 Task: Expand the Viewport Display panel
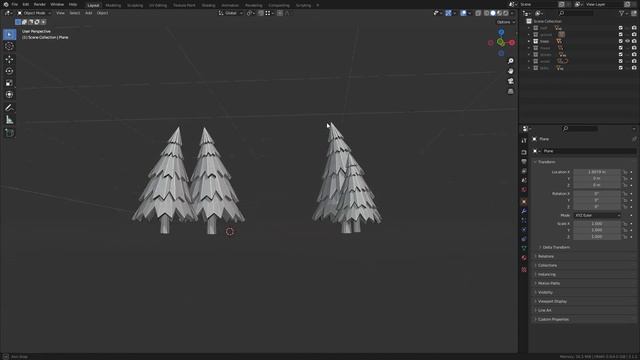click(552, 301)
